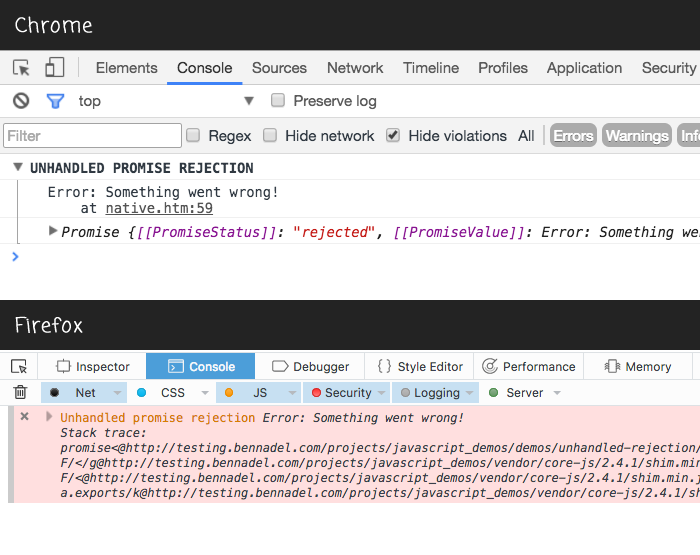Open JS filter dropdown arrow
Viewport: 700px width, 555px height.
pyautogui.click(x=292, y=393)
